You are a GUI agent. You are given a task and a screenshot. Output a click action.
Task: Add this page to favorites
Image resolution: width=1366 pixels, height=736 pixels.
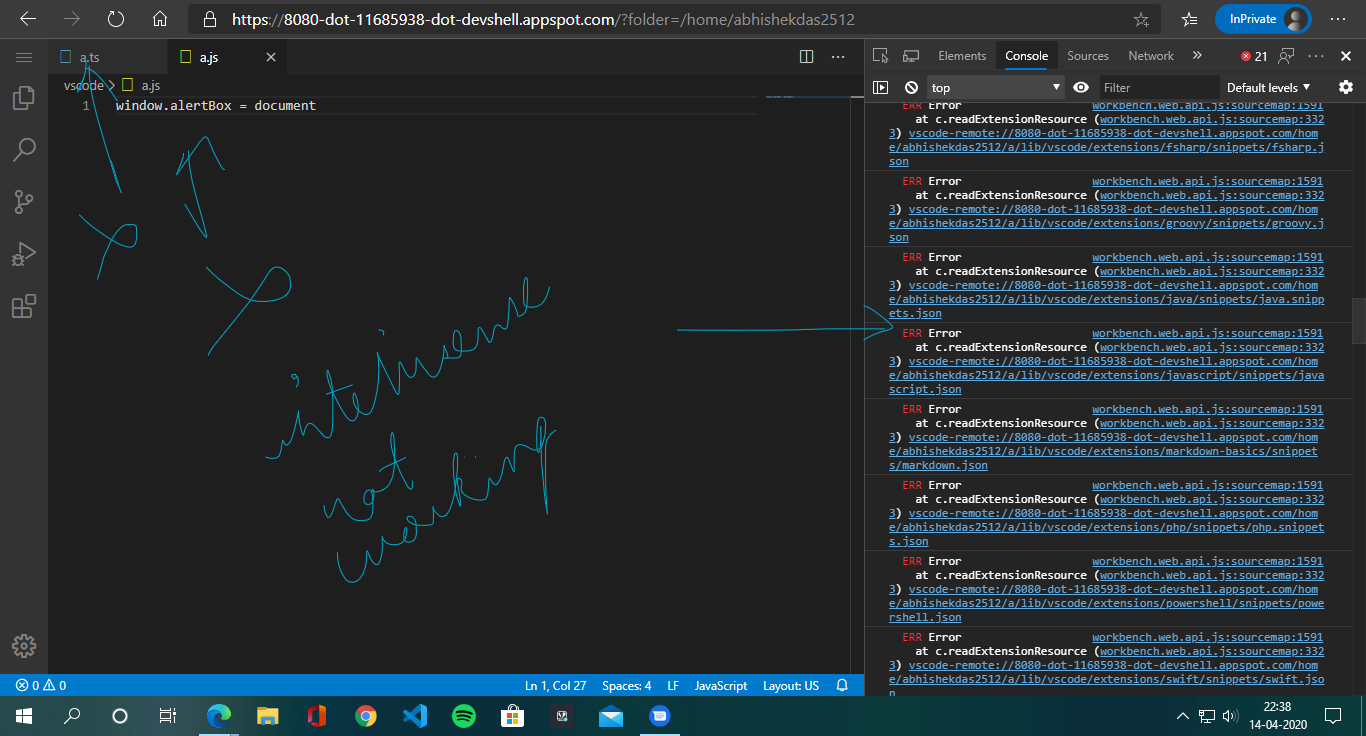pos(1141,19)
